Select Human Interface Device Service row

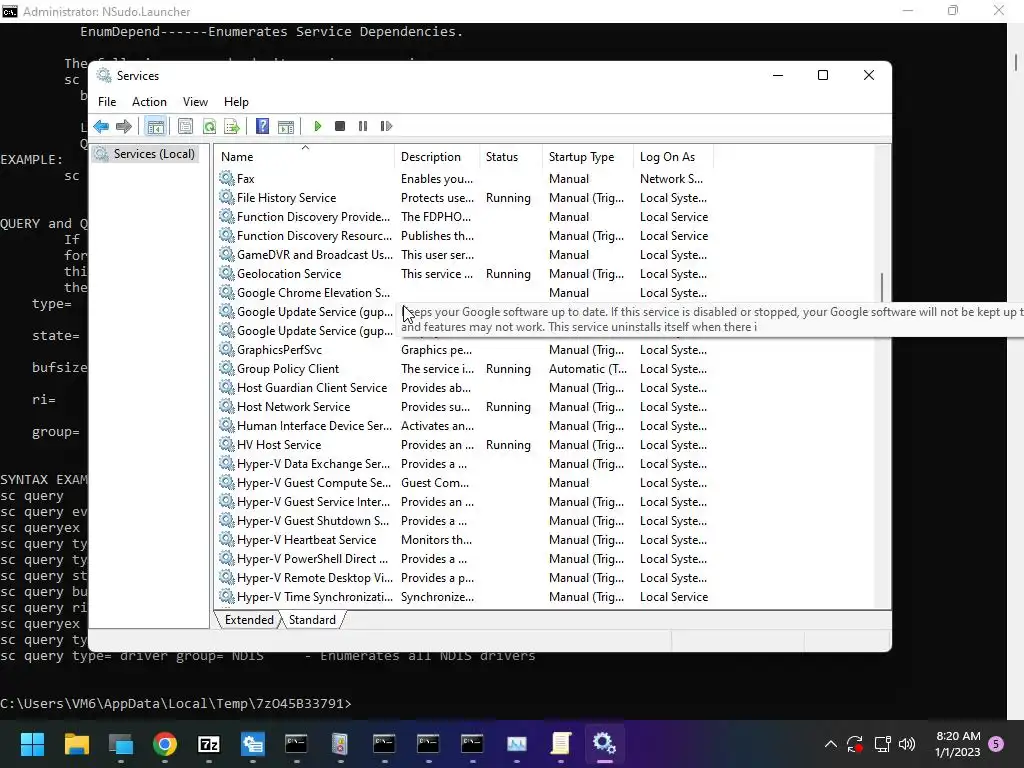465,425
